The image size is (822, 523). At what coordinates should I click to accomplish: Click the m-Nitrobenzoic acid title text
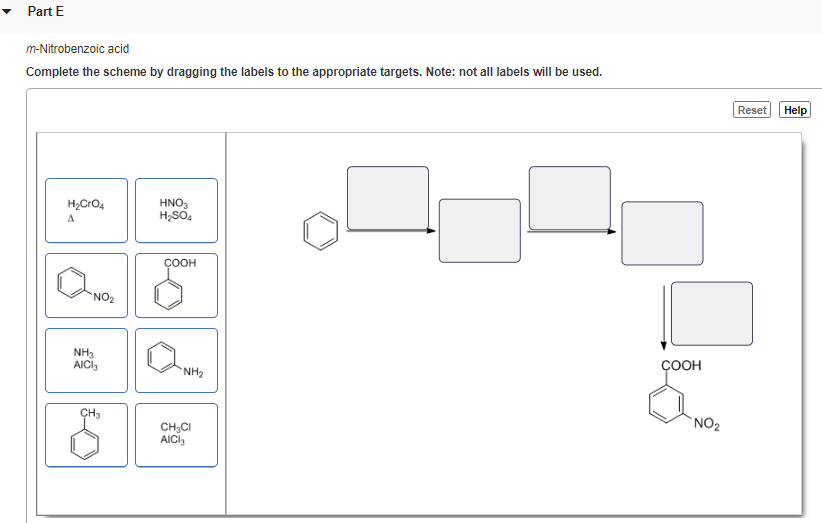pyautogui.click(x=78, y=49)
